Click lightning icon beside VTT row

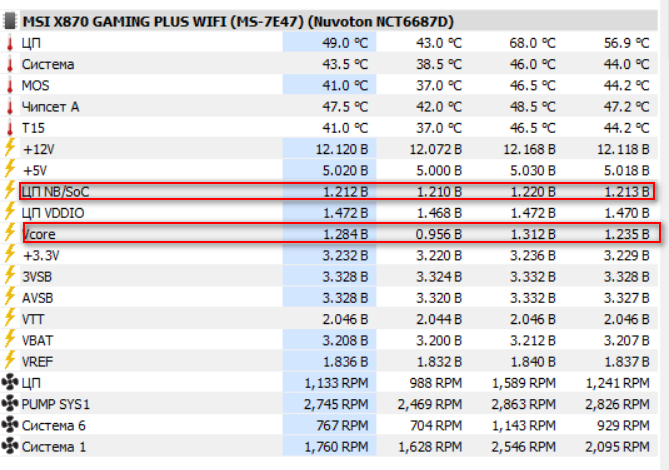pyautogui.click(x=10, y=318)
